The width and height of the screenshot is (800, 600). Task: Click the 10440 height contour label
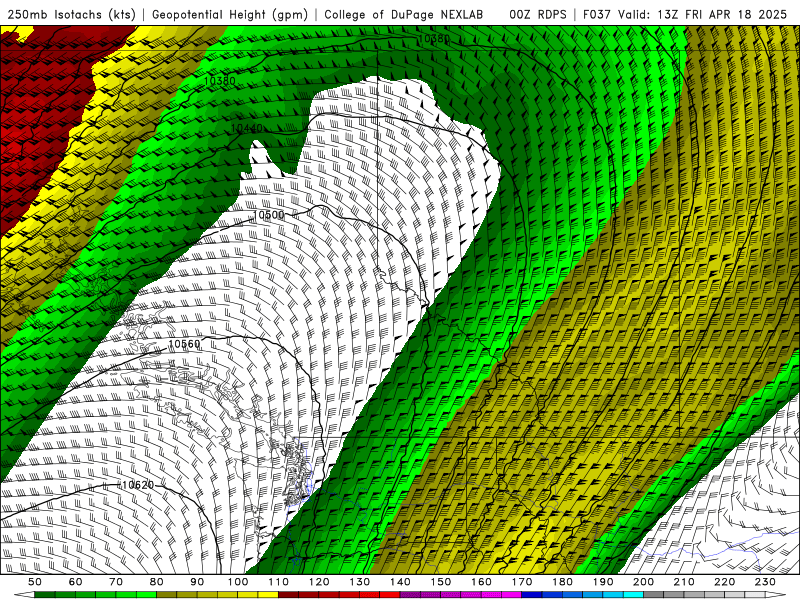tap(247, 128)
